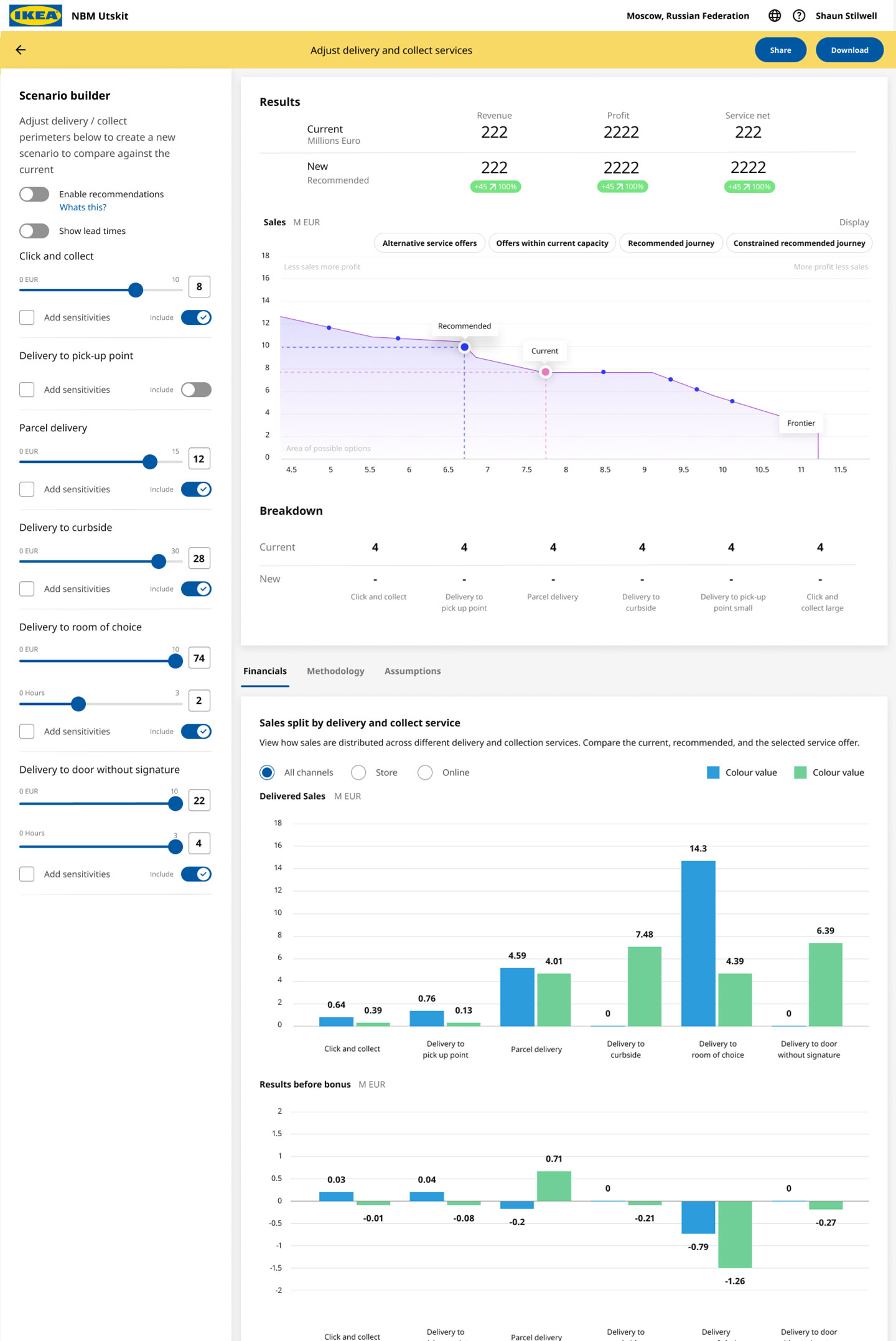Edit Delivery to door without signature hours field 4
This screenshot has width=896, height=1341.
(x=199, y=843)
